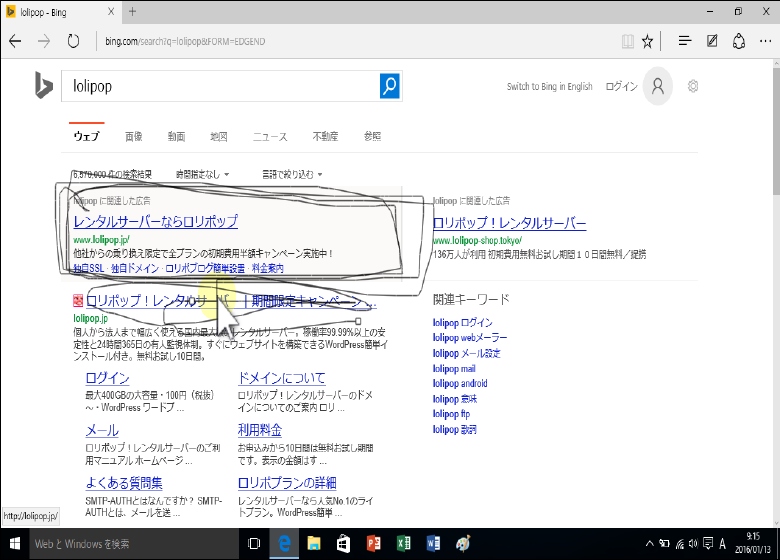The height and width of the screenshot is (560, 780).
Task: Click the forward navigation arrow
Action: 44,41
